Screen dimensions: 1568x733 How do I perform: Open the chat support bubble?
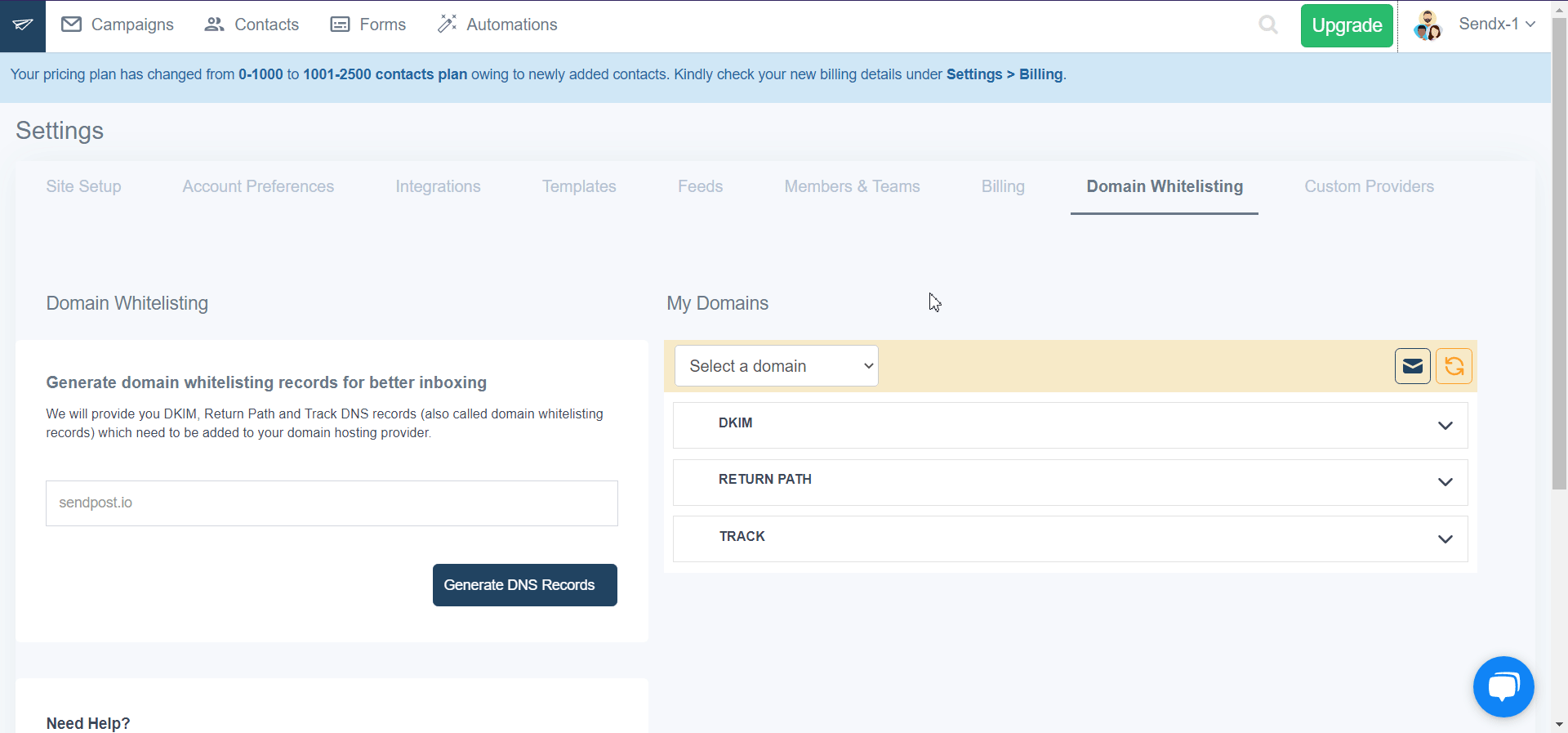tap(1503, 686)
